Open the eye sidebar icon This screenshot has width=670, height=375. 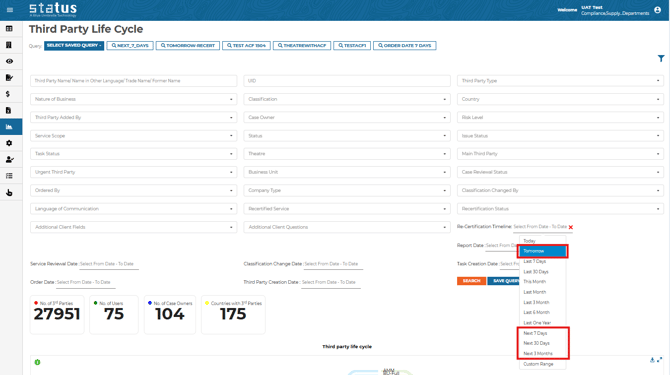tap(9, 61)
